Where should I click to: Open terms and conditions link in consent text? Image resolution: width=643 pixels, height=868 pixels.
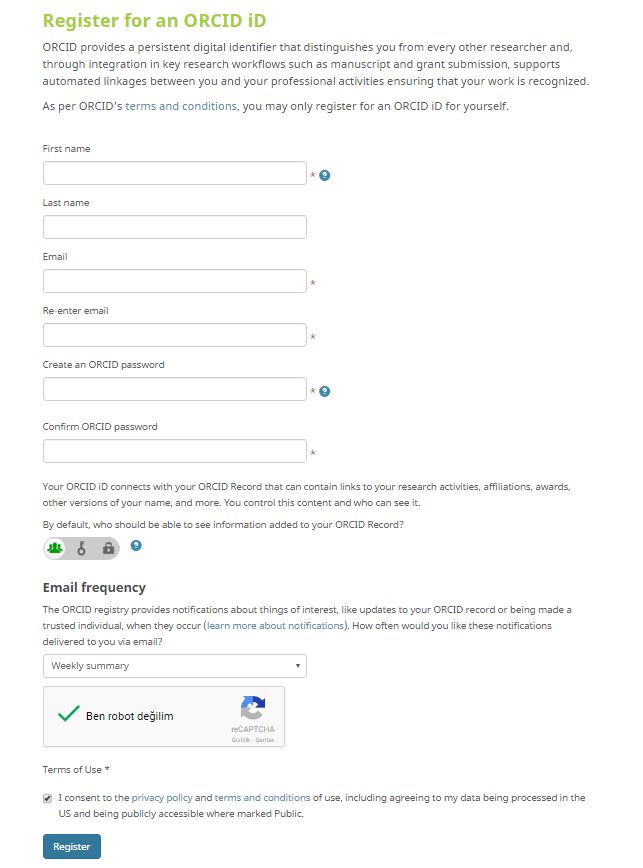[262, 798]
